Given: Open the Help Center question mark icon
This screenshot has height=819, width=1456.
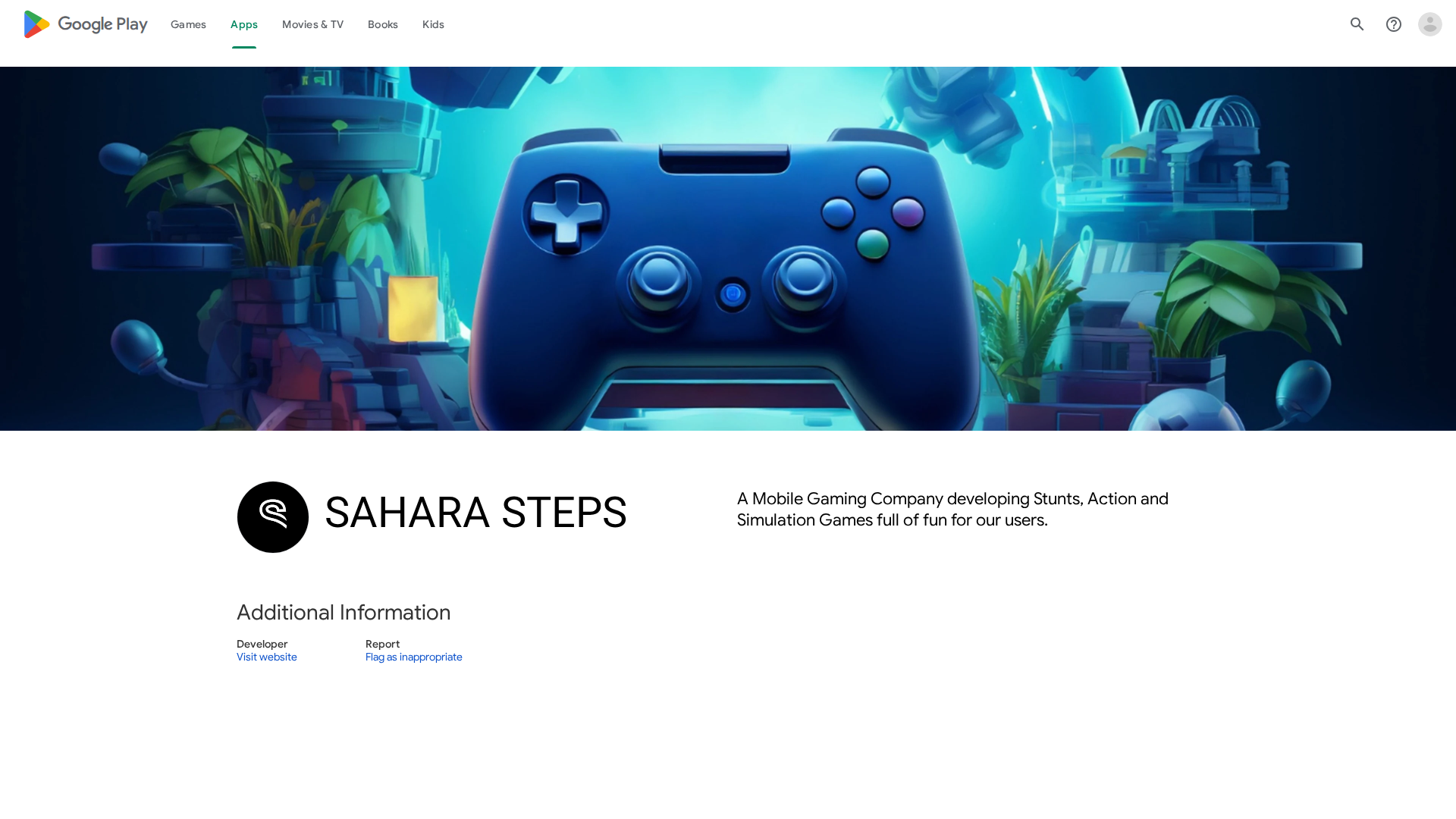Looking at the screenshot, I should [1394, 24].
